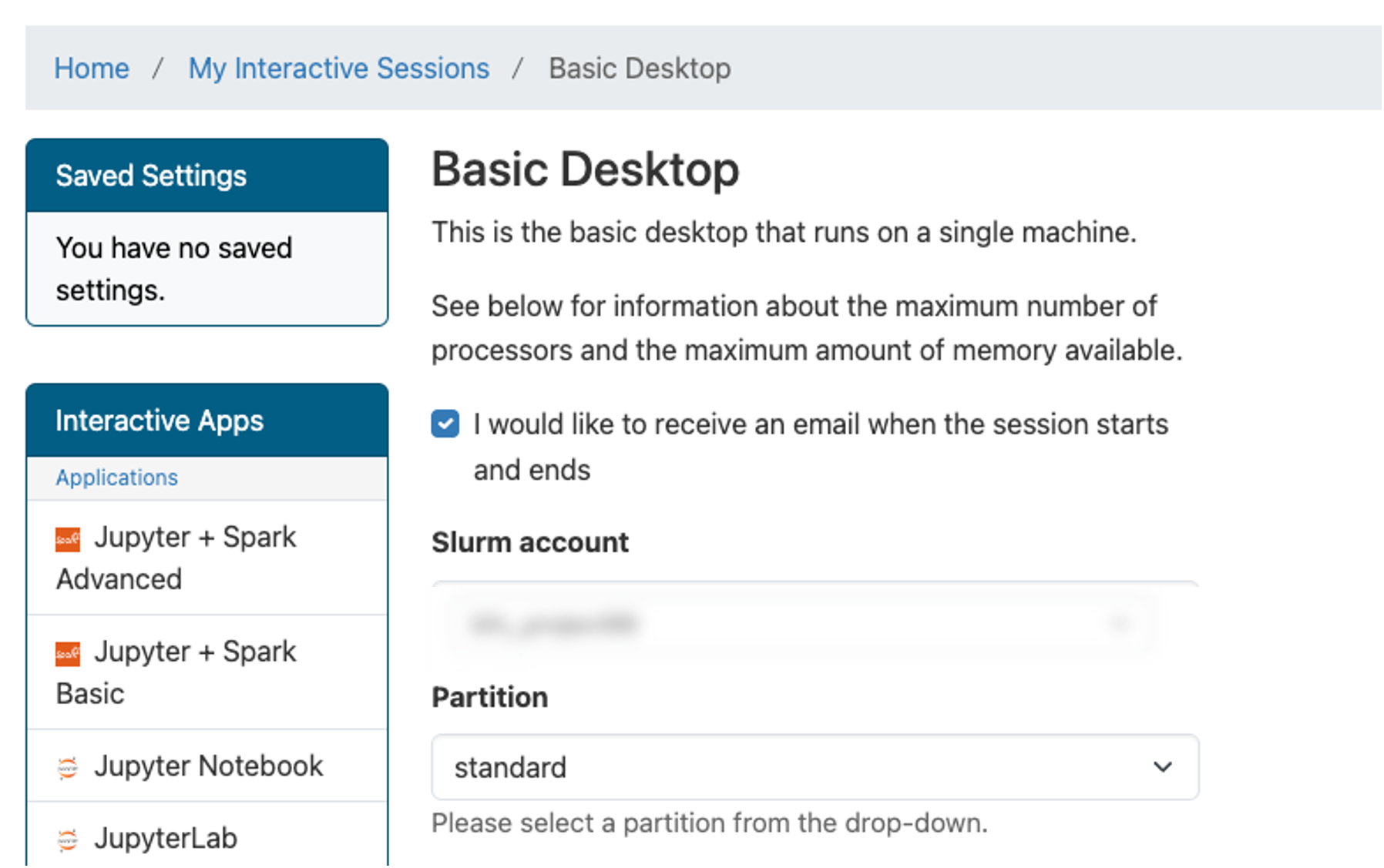
Task: Click the Spark icon beside Jupyter + Spark Basic
Action: pyautogui.click(x=68, y=654)
